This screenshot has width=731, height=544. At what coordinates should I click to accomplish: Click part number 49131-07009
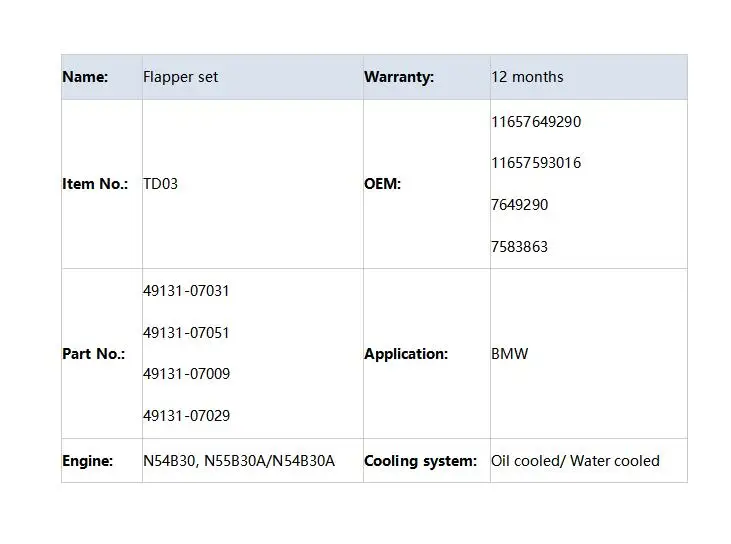(x=186, y=374)
